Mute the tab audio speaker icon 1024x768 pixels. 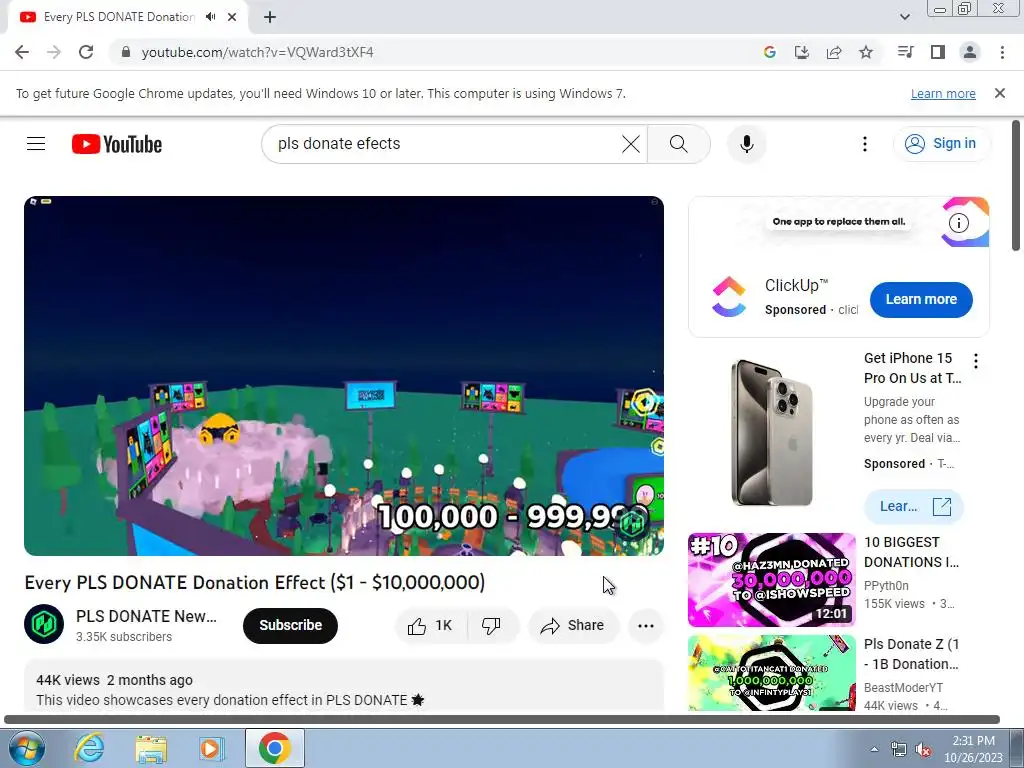210,17
